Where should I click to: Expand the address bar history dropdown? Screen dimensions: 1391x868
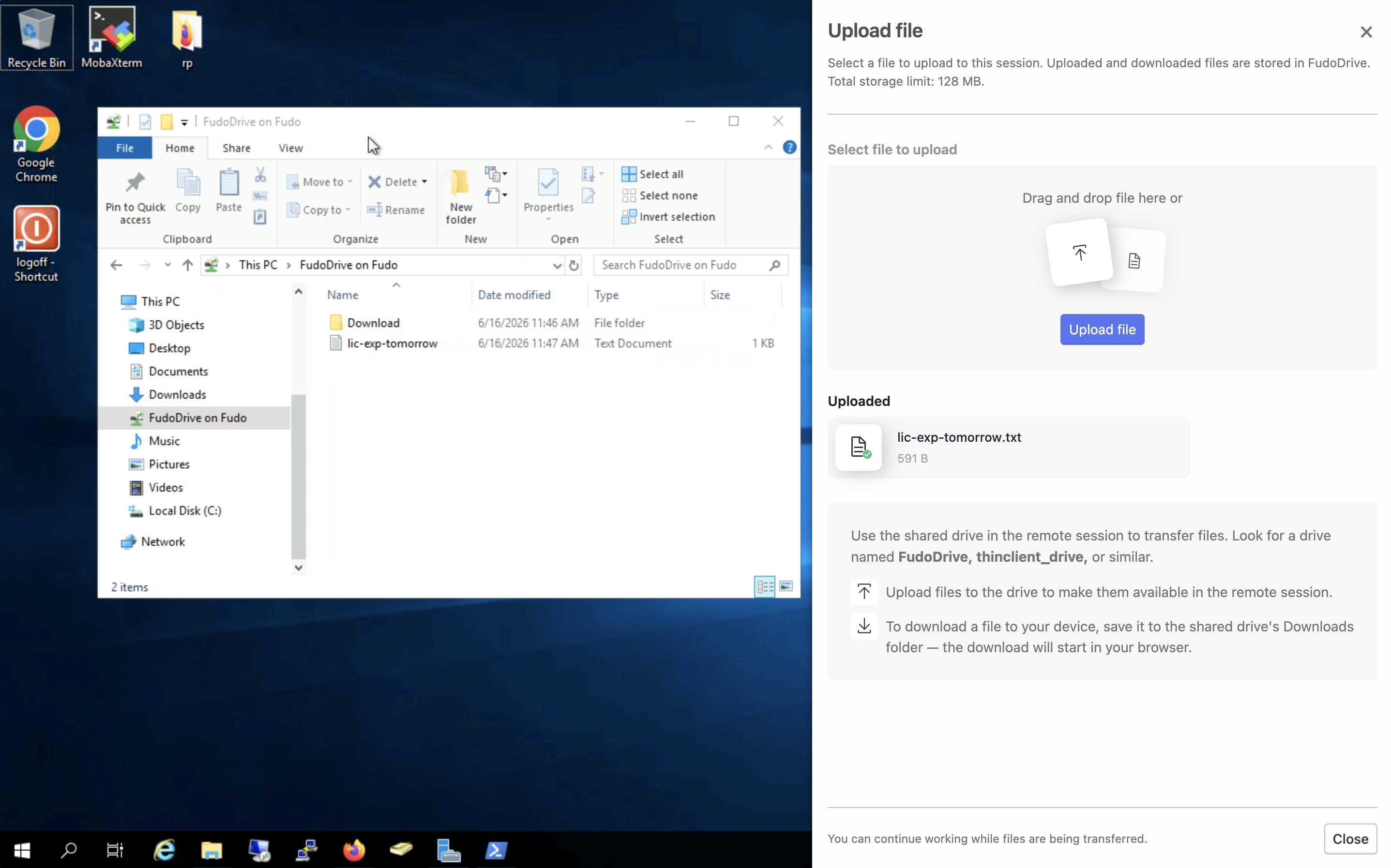point(556,265)
